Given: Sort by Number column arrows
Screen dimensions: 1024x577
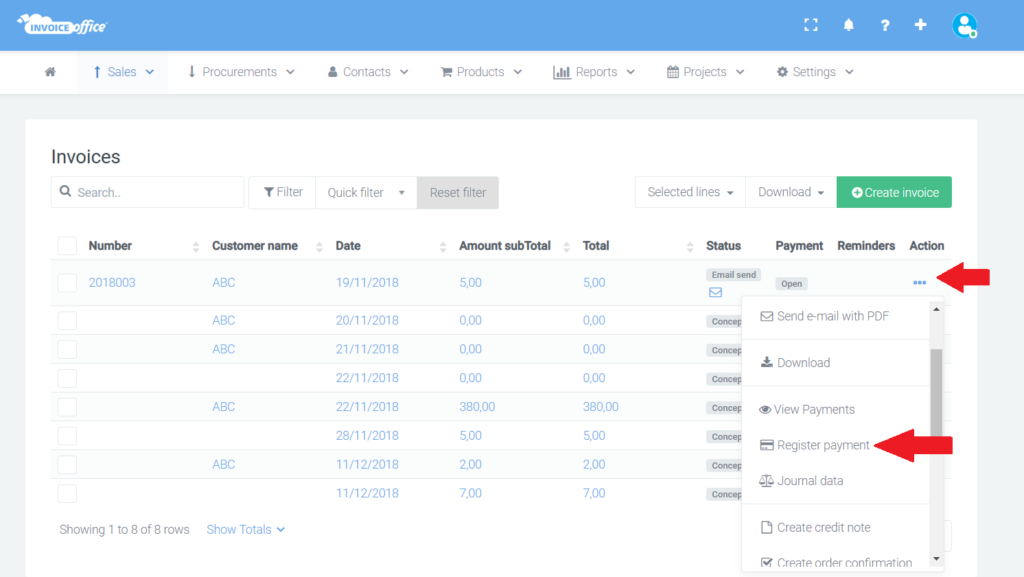Looking at the screenshot, I should coord(195,247).
